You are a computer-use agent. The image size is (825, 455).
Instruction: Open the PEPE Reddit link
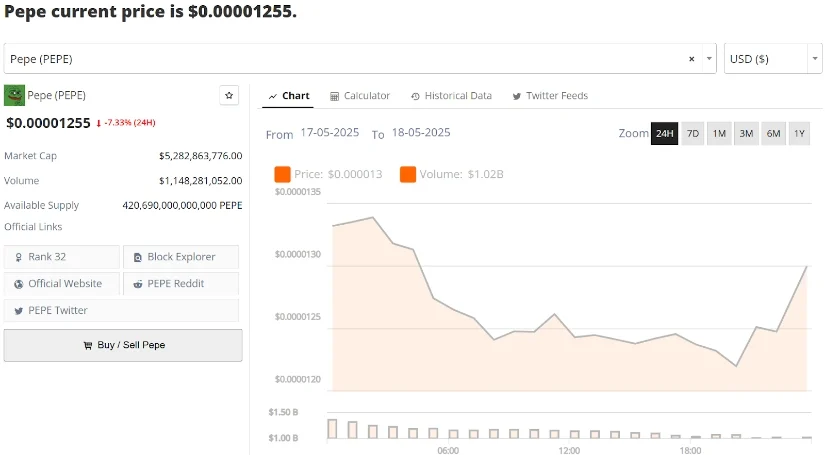[181, 284]
